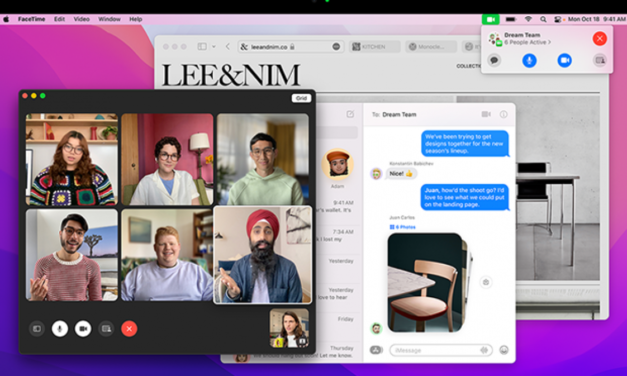
Task: Open the Apple menu
Action: click(x=6, y=19)
